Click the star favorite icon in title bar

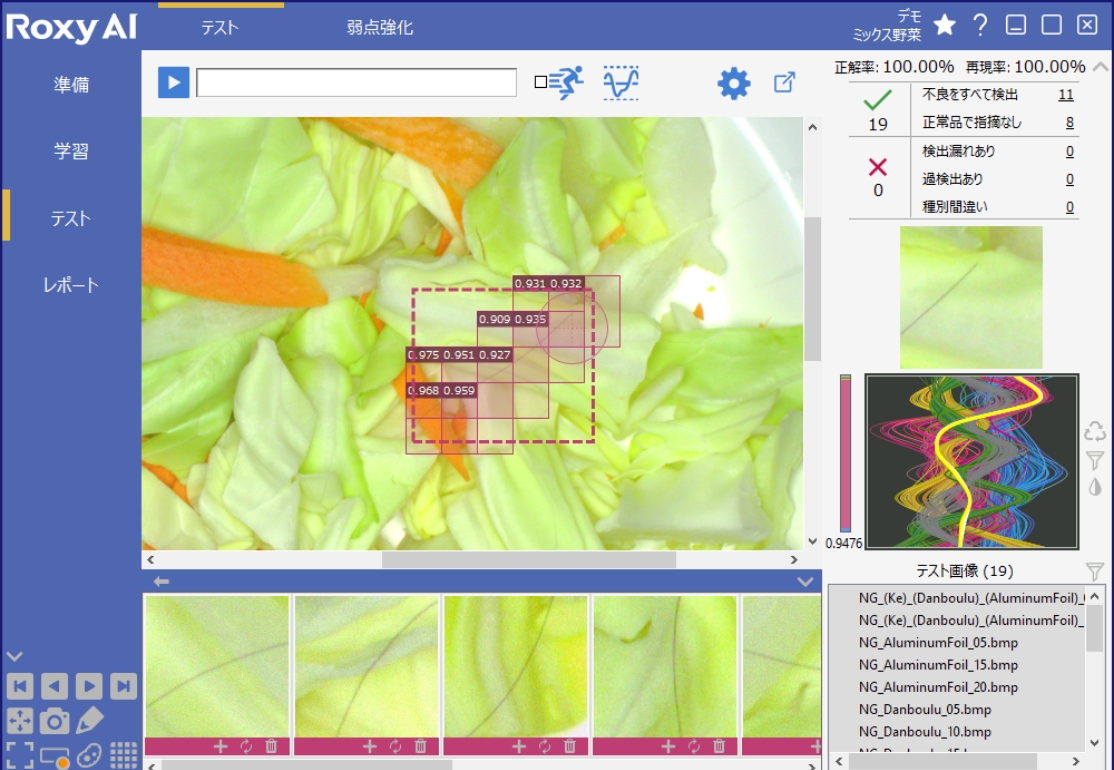pyautogui.click(x=944, y=26)
